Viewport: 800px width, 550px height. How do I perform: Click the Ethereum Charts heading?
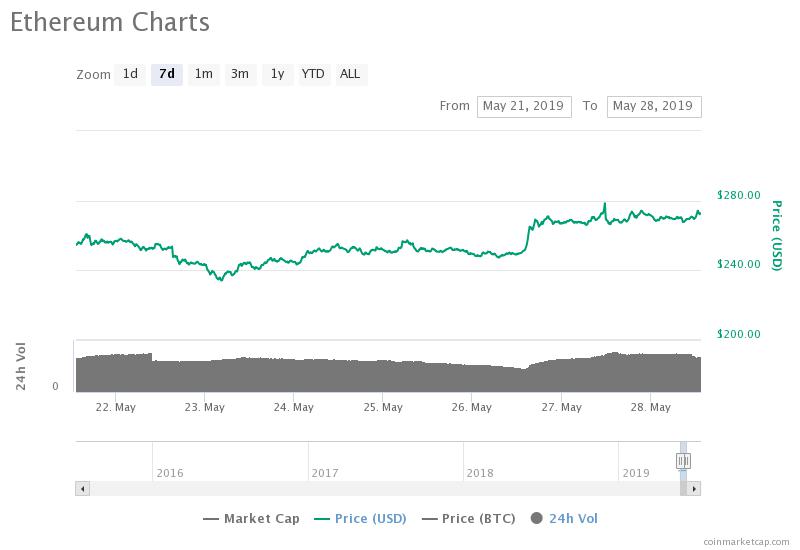110,22
